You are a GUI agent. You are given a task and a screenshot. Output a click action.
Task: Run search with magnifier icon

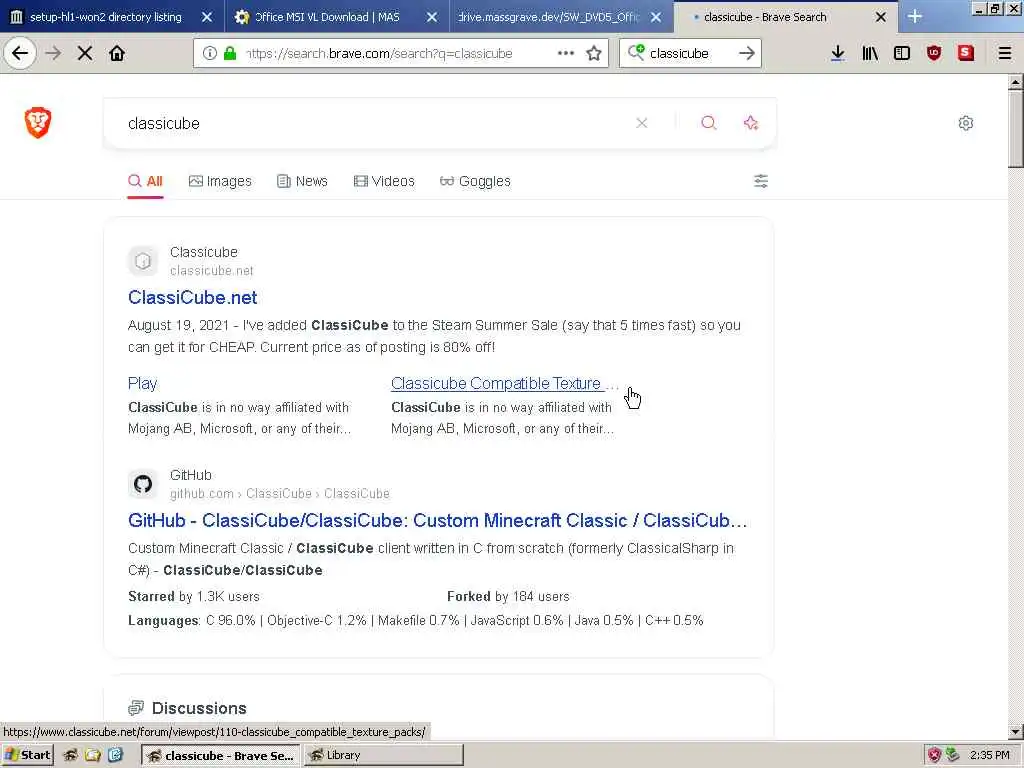tap(709, 123)
